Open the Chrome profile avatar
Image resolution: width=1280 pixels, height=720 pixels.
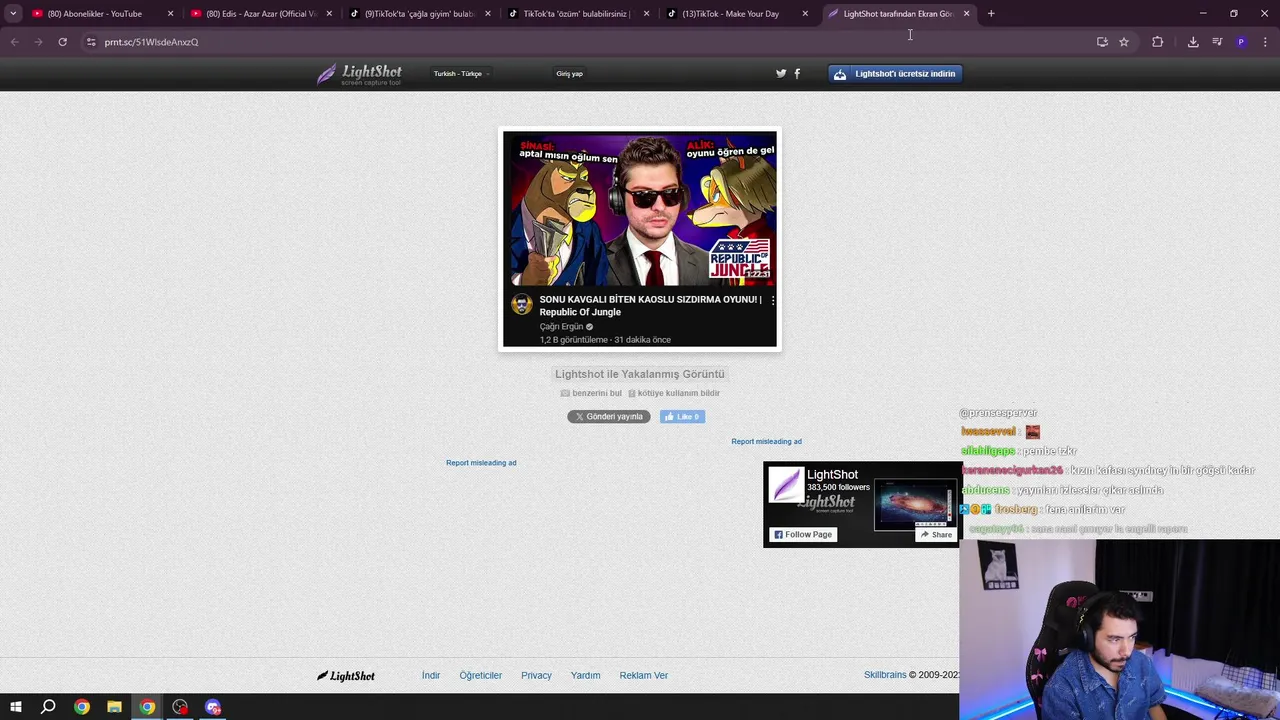1241,42
